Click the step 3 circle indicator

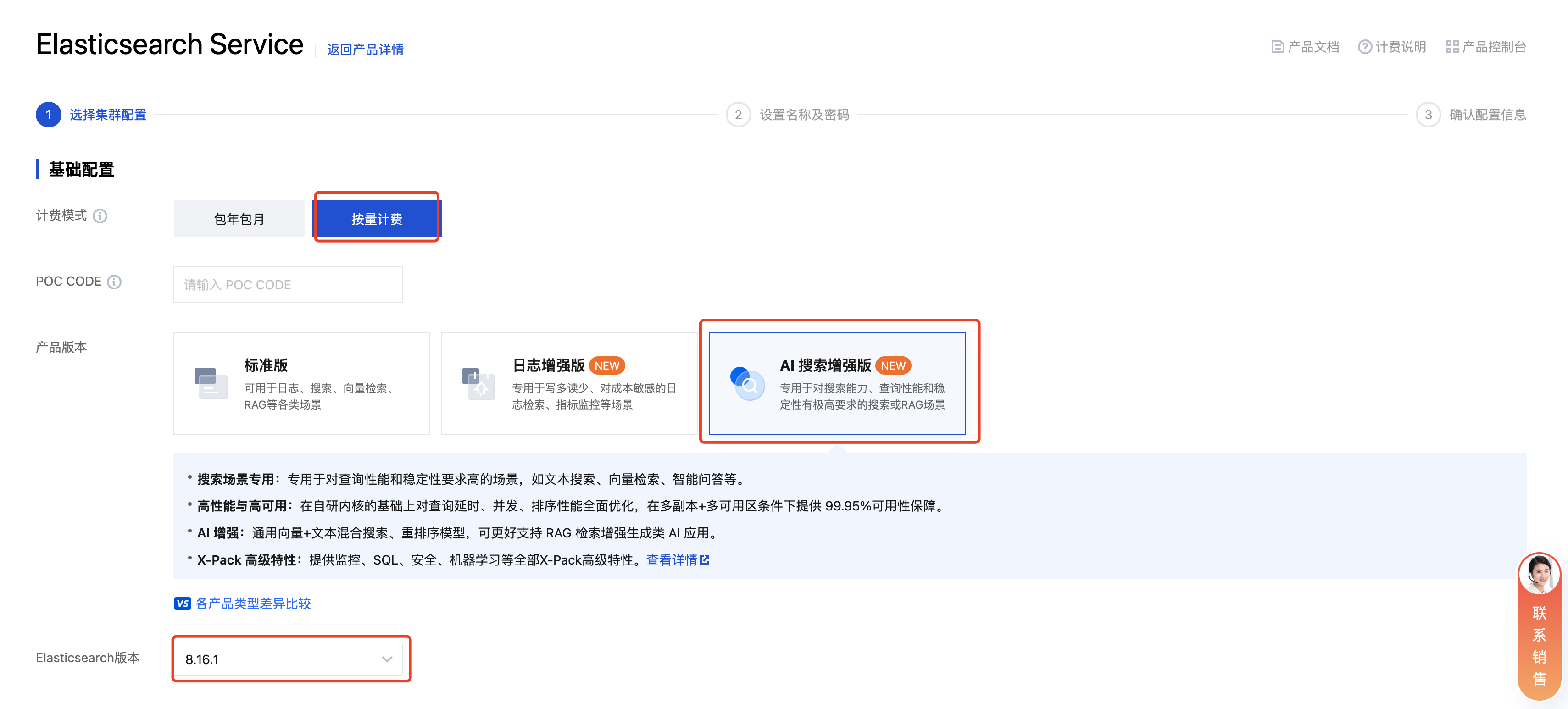1428,114
